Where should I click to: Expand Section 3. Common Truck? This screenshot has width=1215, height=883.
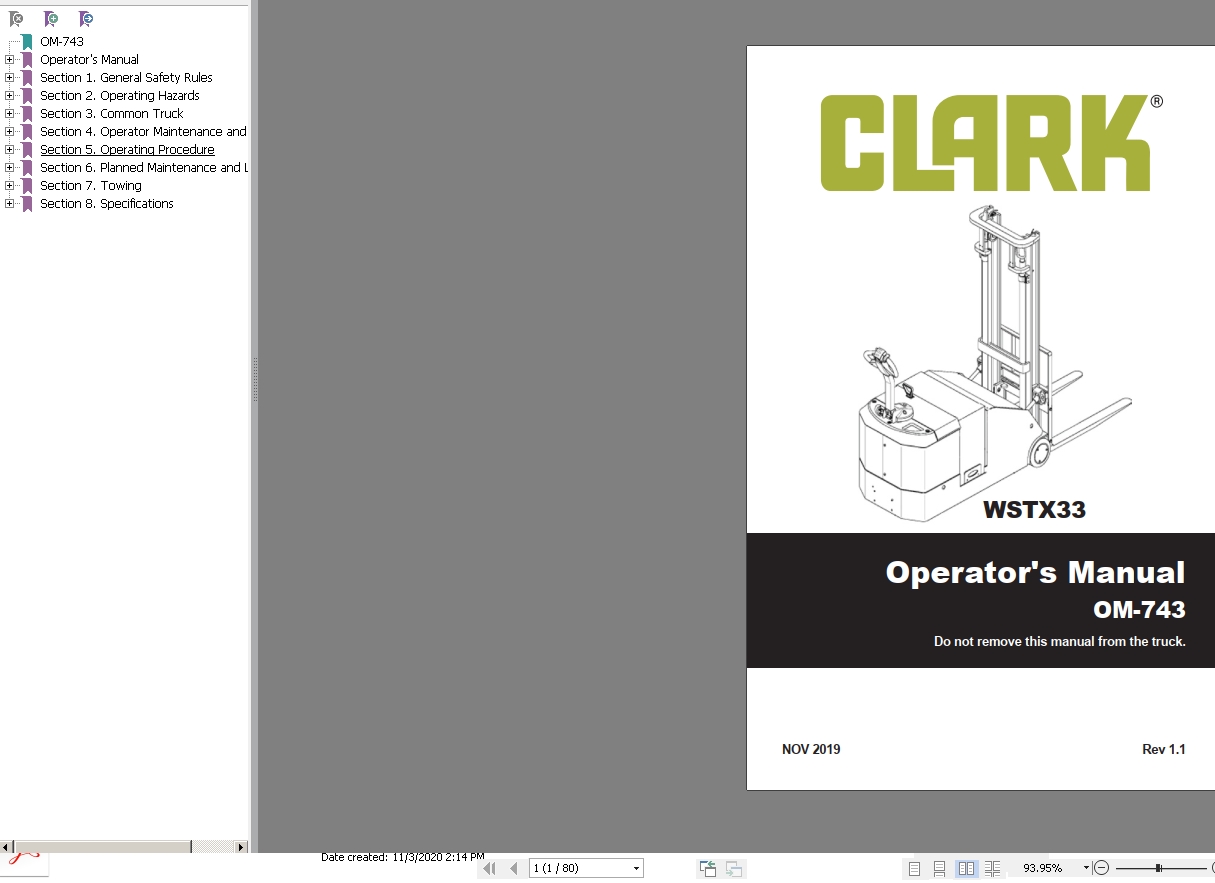click(9, 114)
